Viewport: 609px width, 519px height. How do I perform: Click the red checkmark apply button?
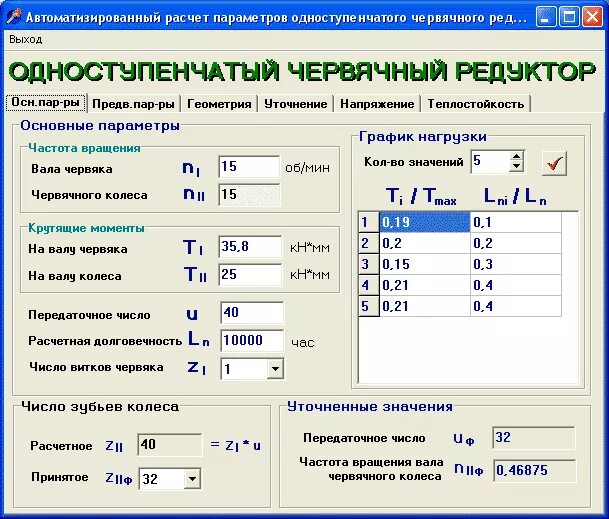554,164
